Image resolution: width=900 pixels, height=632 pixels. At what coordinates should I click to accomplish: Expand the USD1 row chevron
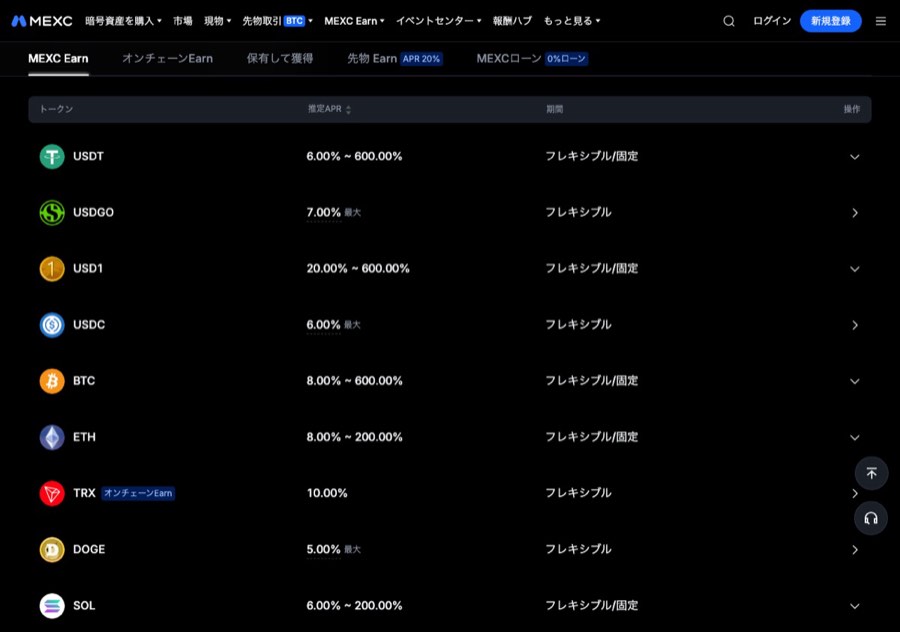pos(855,269)
